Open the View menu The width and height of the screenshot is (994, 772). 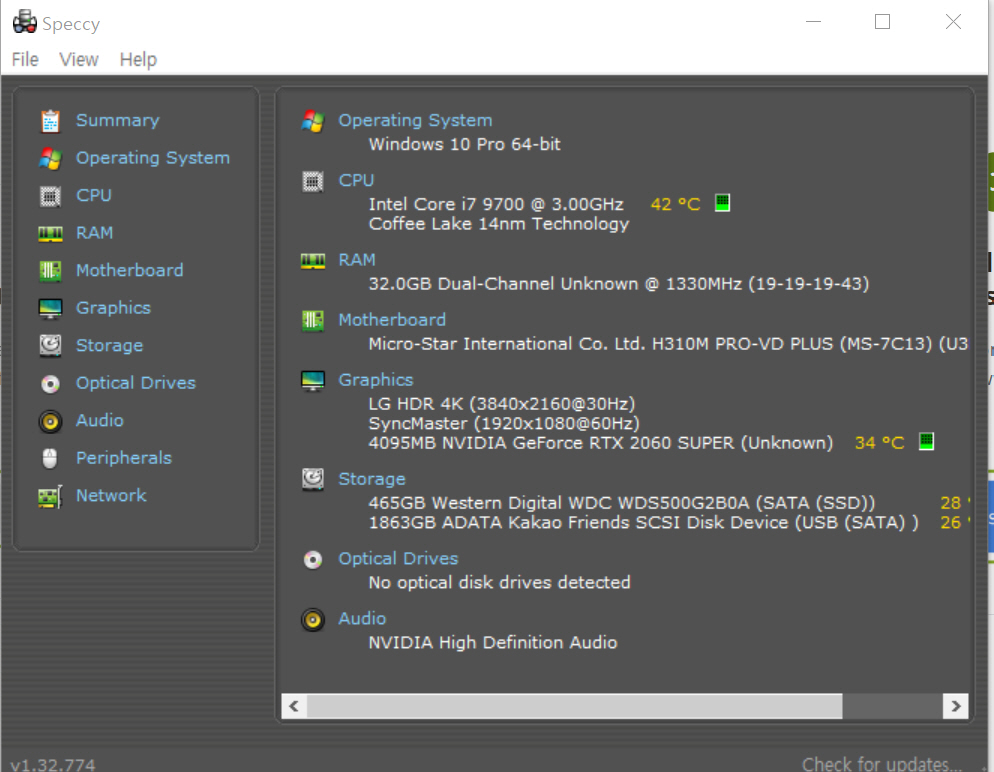pyautogui.click(x=79, y=60)
